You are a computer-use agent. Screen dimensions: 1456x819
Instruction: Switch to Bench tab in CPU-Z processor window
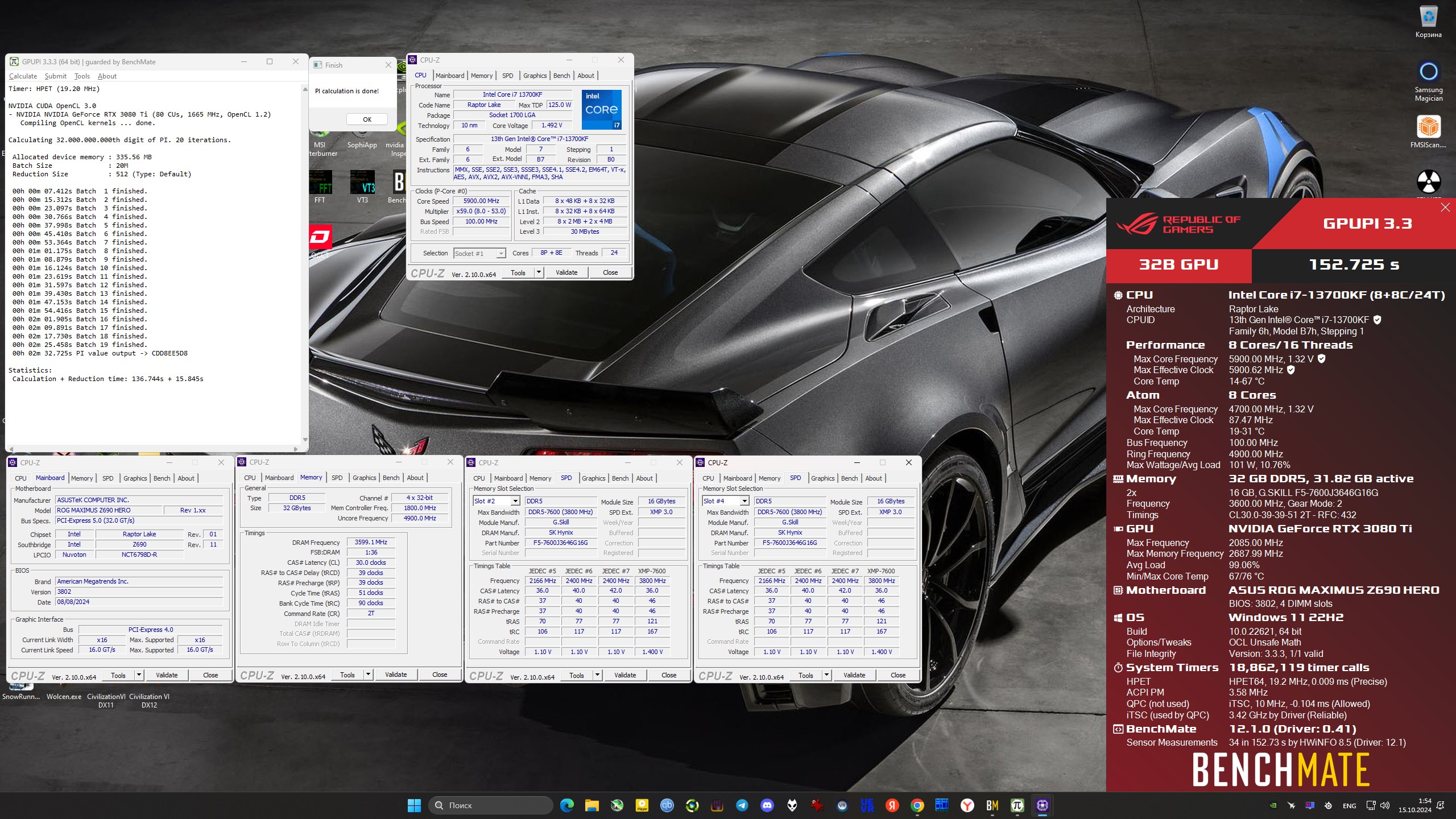tap(561, 76)
